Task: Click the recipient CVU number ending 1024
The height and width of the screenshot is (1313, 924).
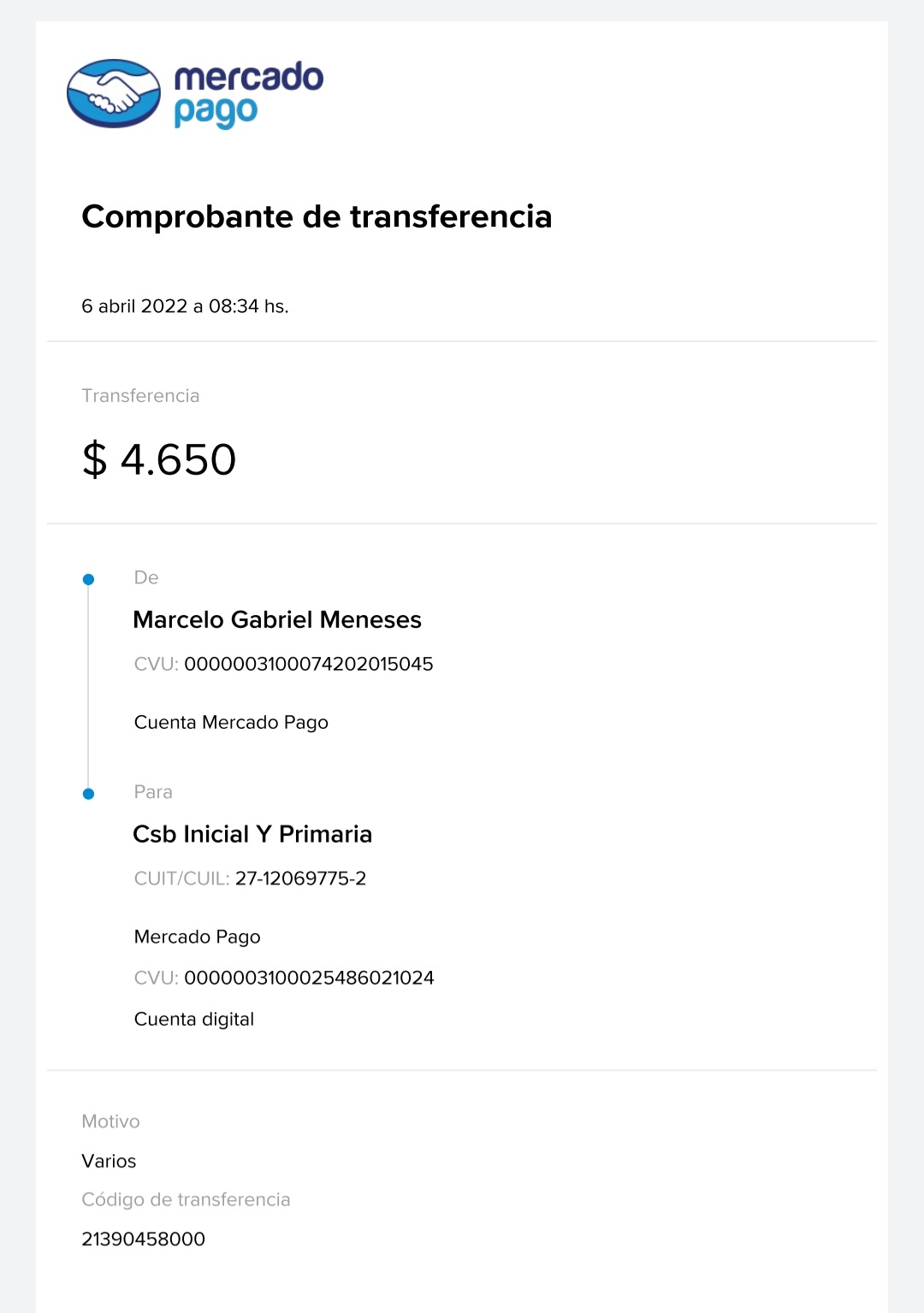Action: coord(309,978)
